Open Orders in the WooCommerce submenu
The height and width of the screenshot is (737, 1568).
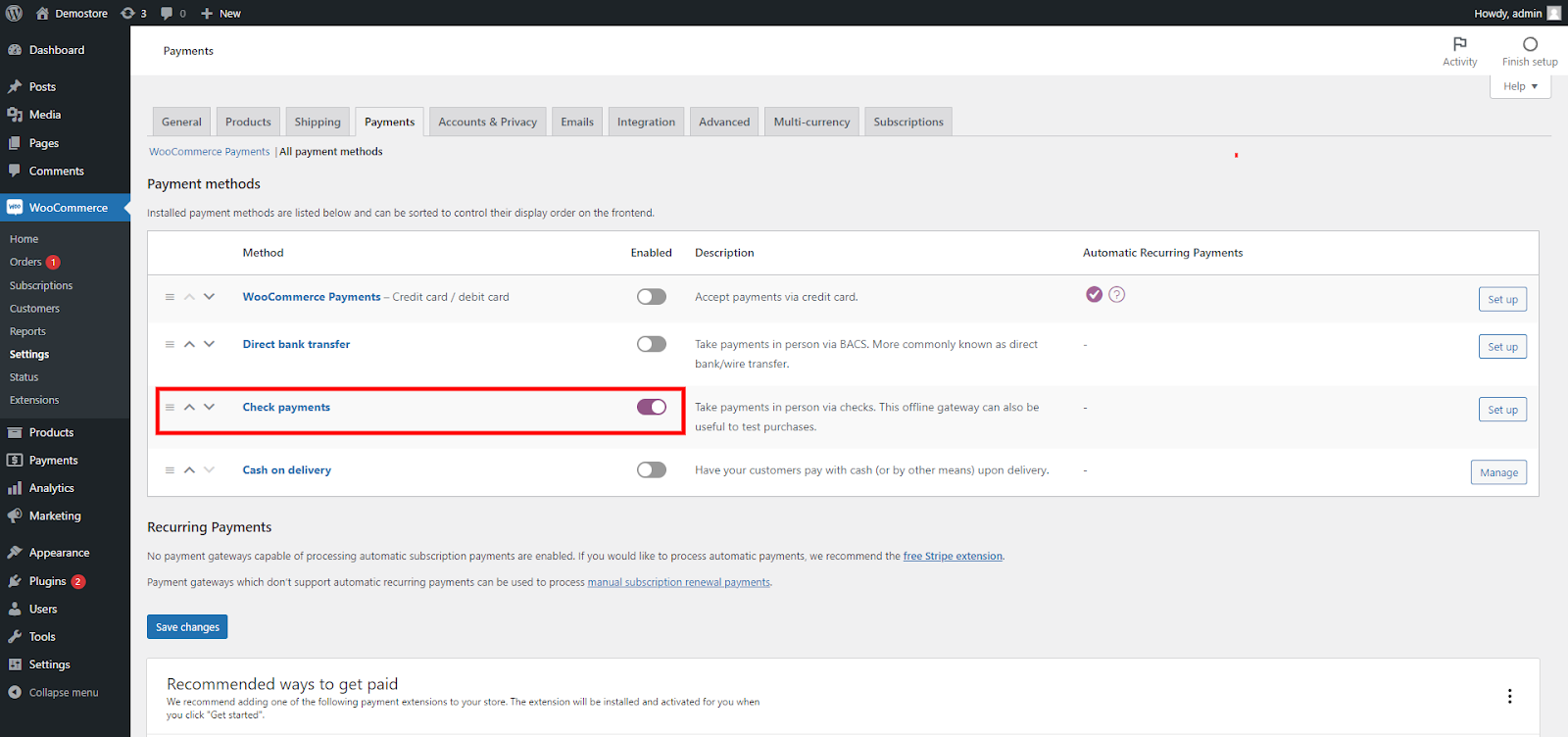coord(25,262)
